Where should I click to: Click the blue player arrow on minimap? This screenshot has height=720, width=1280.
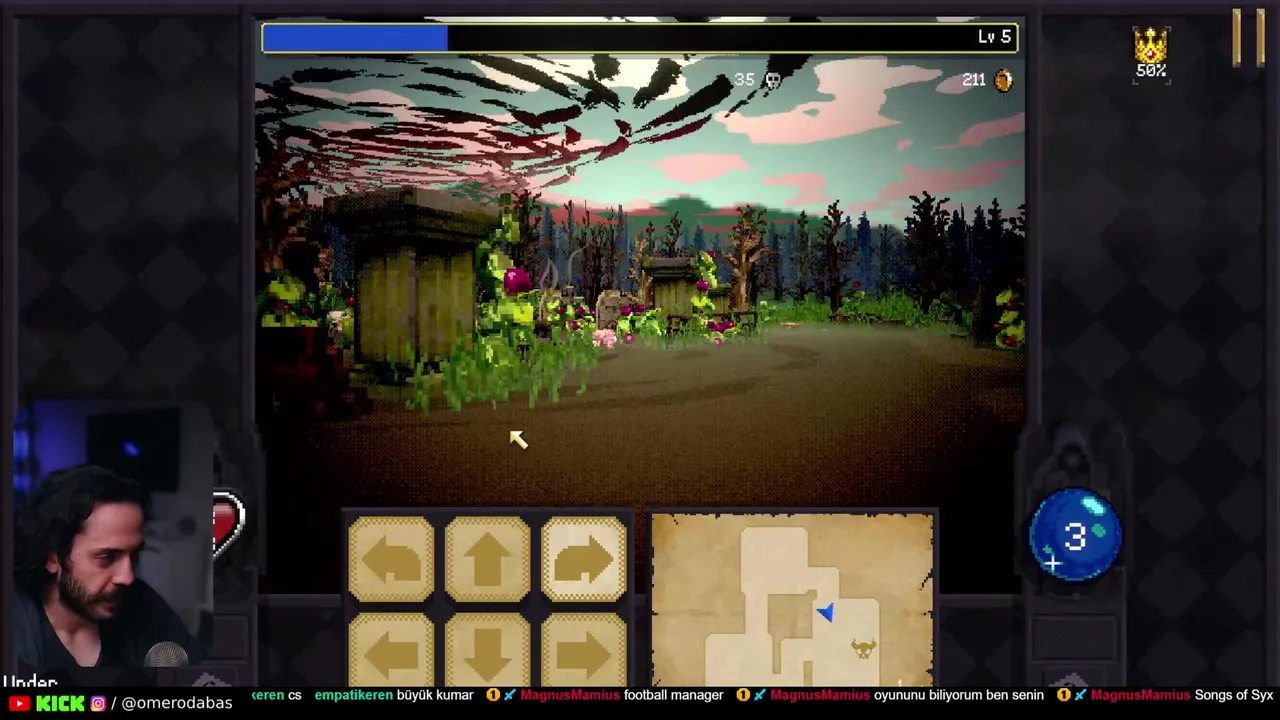point(824,613)
